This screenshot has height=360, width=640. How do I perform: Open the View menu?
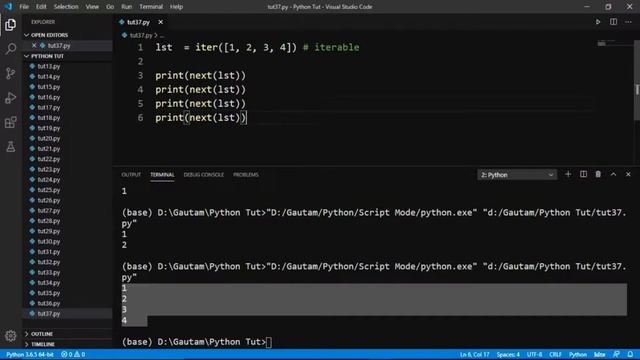tap(92, 7)
